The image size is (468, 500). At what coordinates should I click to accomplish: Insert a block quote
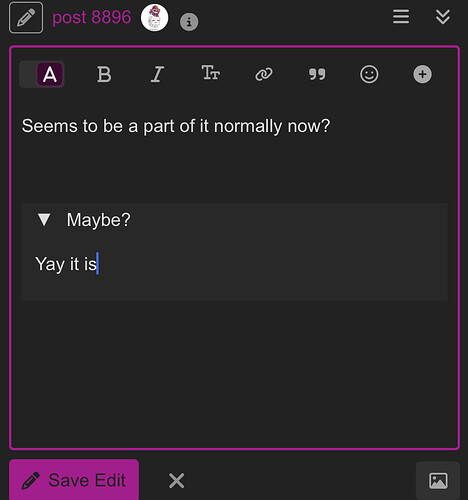pyautogui.click(x=317, y=74)
